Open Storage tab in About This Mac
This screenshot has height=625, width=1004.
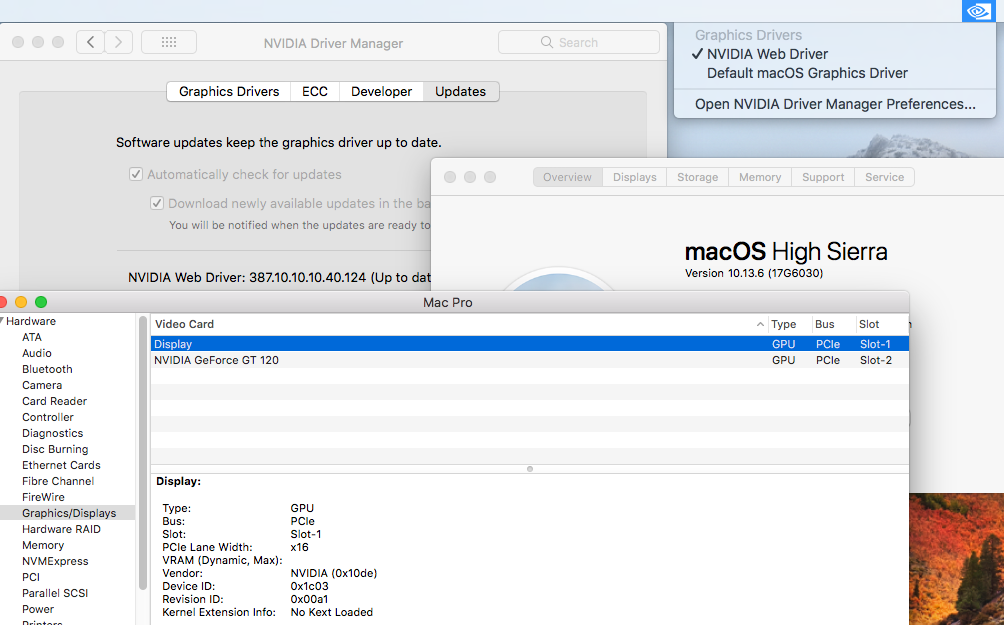[697, 177]
